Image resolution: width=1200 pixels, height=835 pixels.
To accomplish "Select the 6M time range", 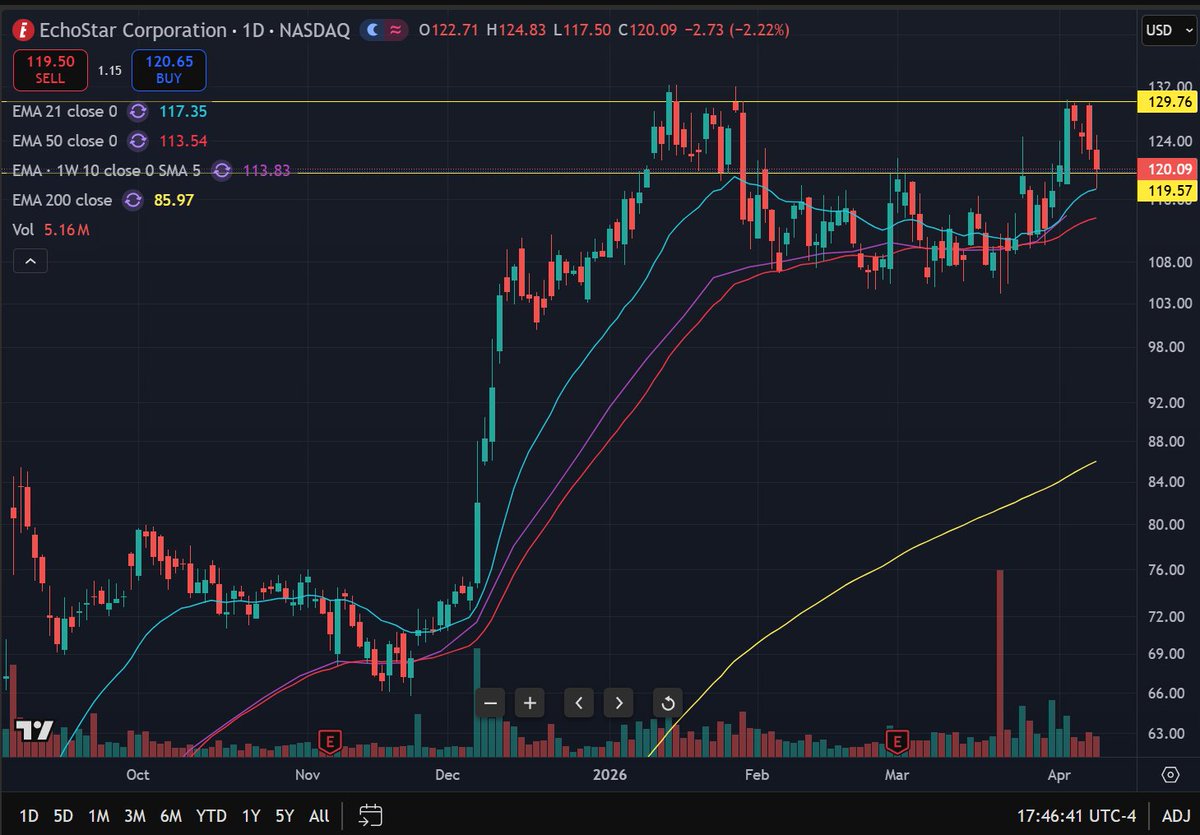I will [x=171, y=816].
